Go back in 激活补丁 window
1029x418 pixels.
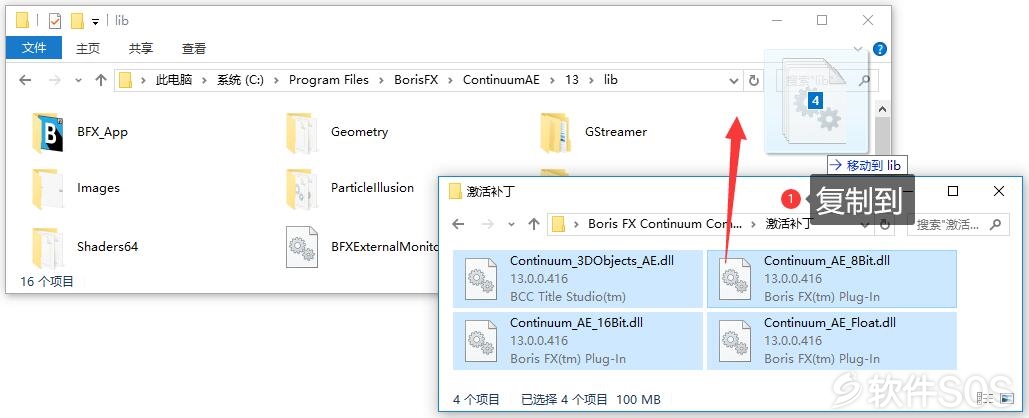click(x=458, y=224)
